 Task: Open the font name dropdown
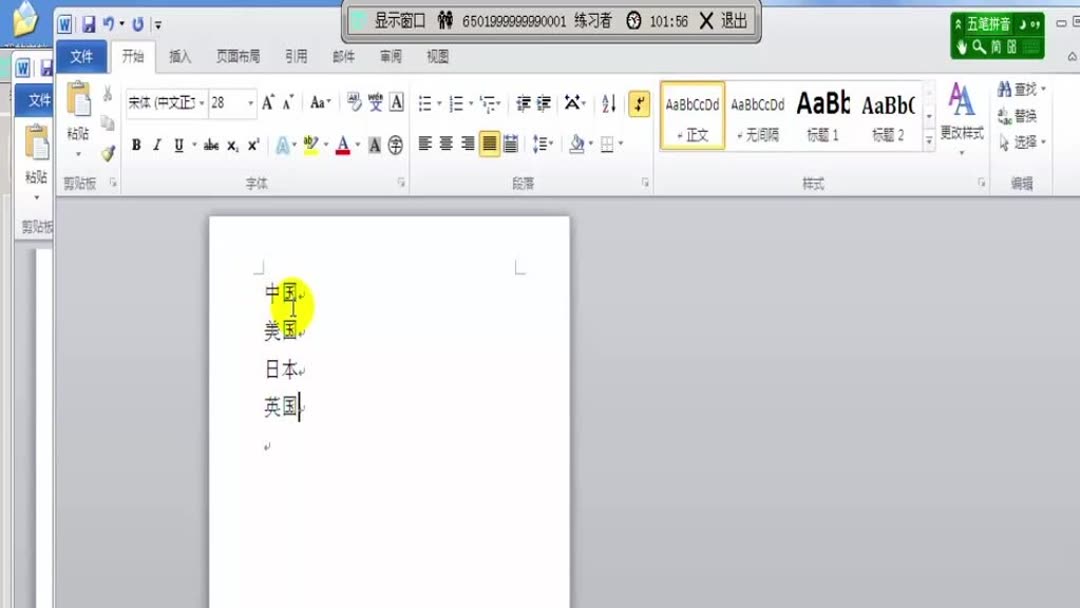[x=202, y=102]
